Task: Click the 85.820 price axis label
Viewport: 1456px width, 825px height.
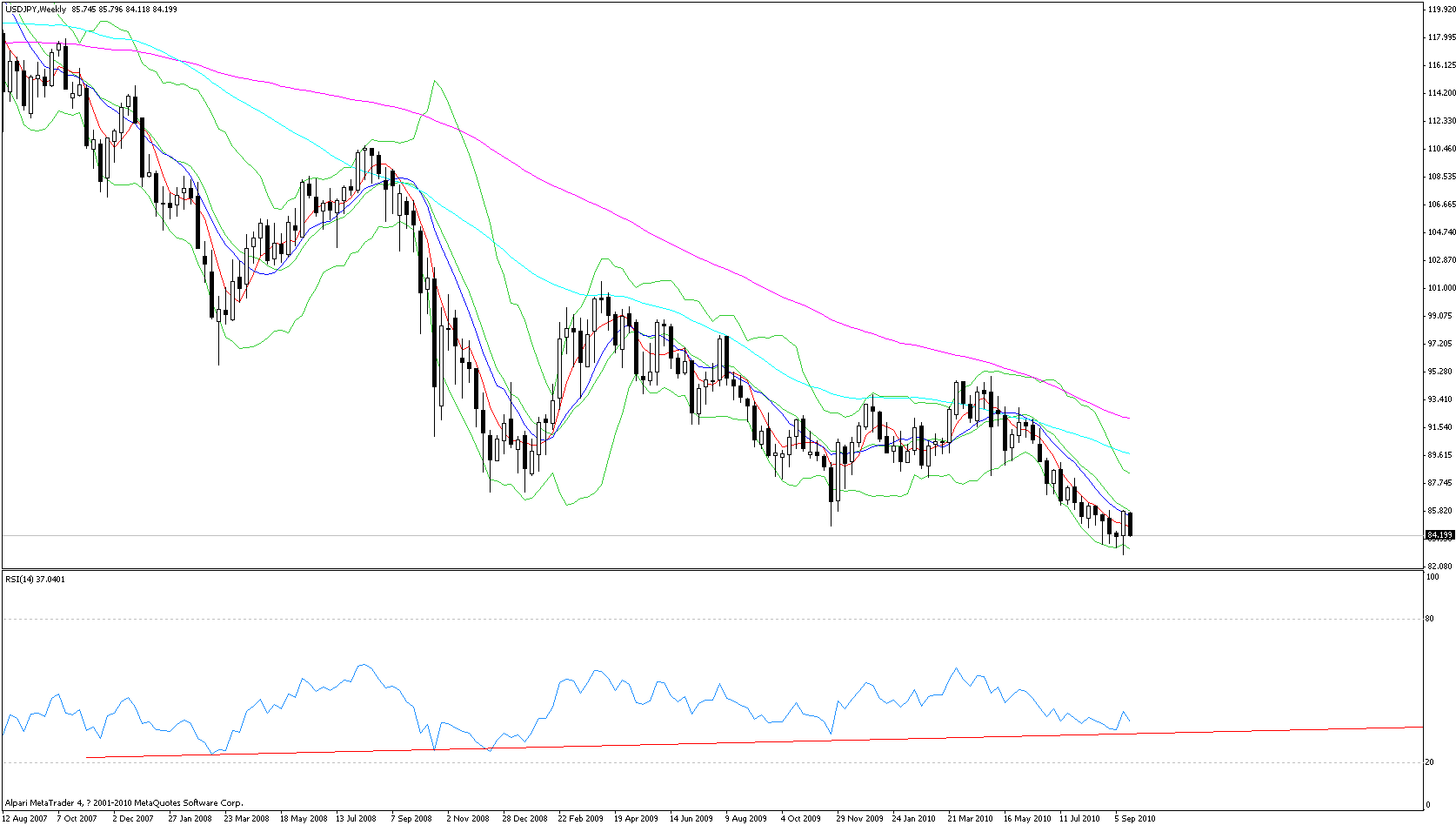Action: coord(1440,511)
